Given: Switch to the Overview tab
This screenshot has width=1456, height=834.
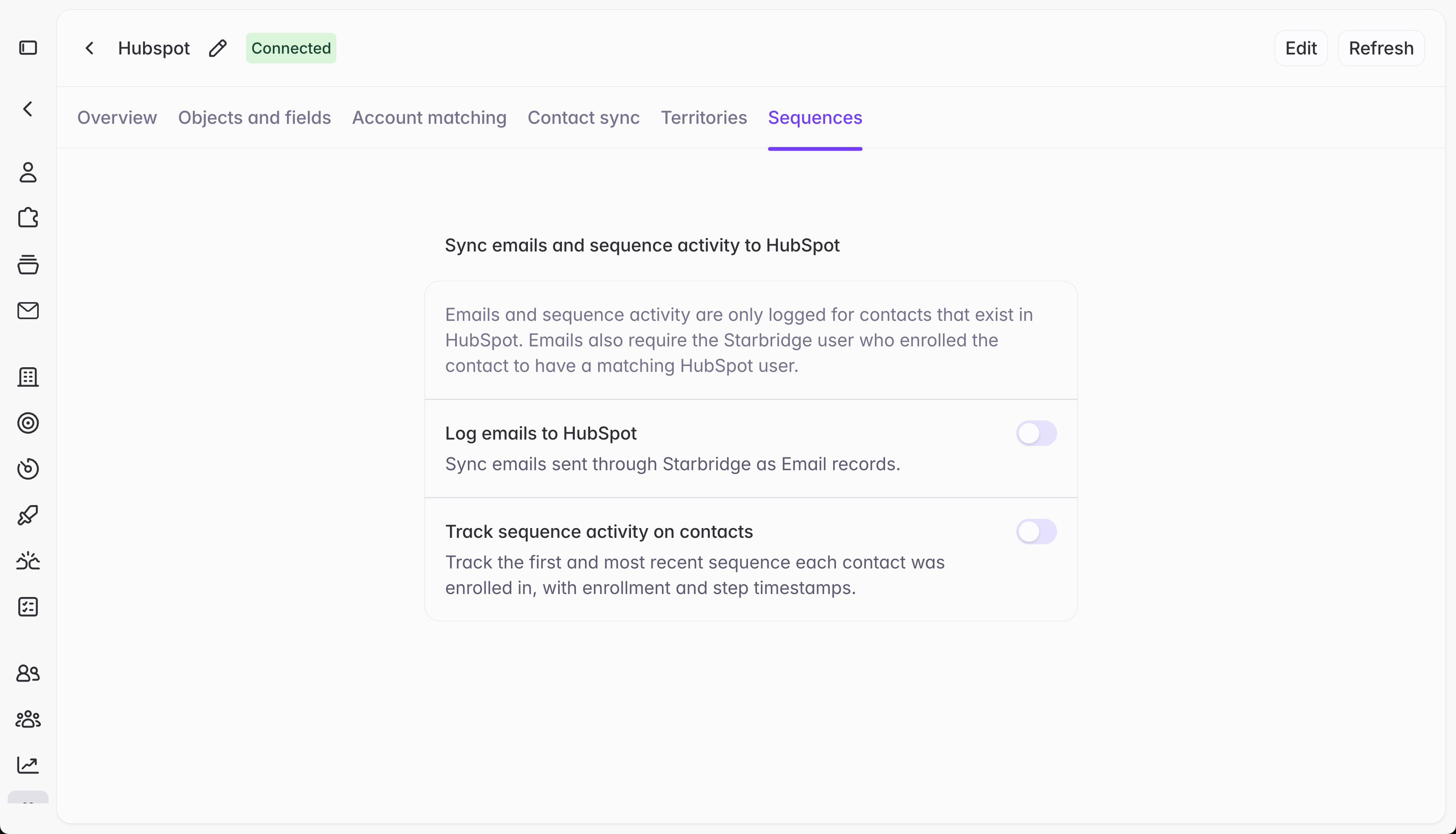Looking at the screenshot, I should point(117,117).
